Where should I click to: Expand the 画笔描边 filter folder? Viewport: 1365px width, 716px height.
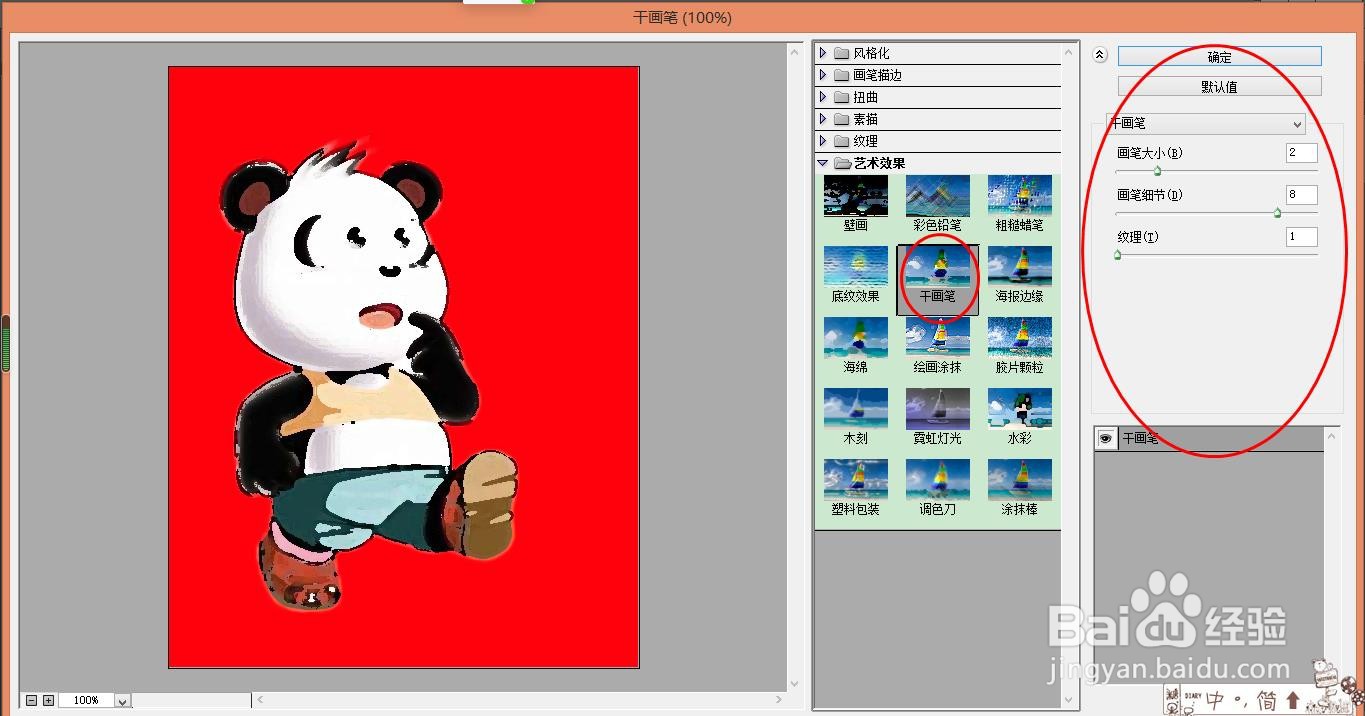[823, 75]
